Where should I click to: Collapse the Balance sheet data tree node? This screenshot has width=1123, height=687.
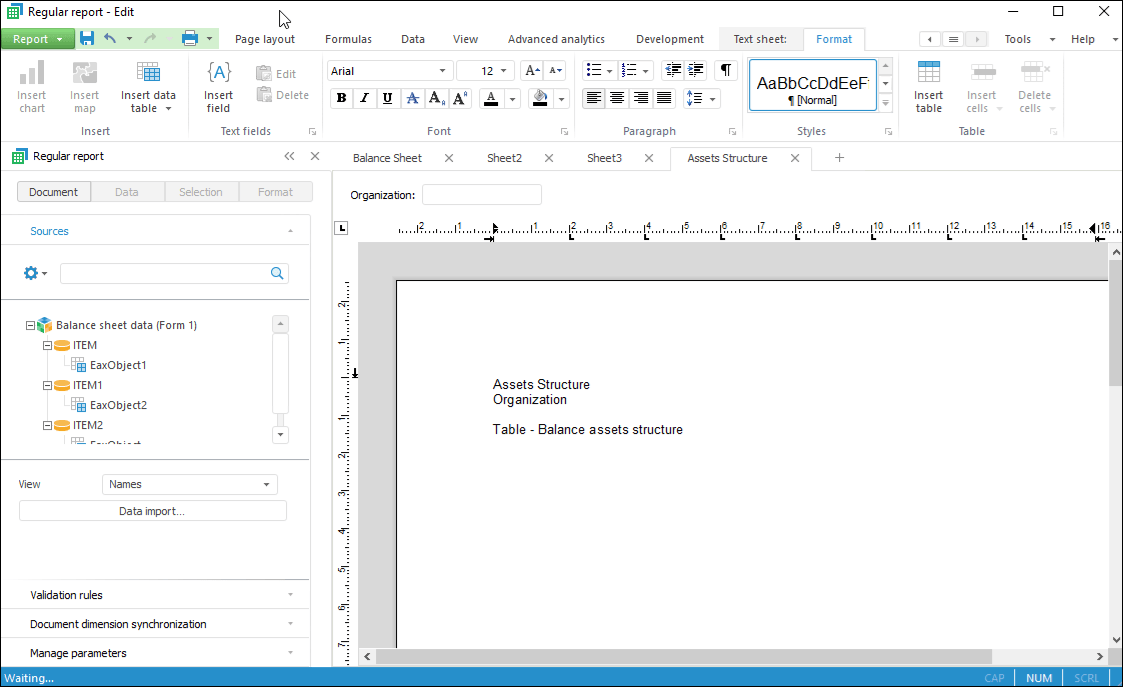pyautogui.click(x=30, y=325)
